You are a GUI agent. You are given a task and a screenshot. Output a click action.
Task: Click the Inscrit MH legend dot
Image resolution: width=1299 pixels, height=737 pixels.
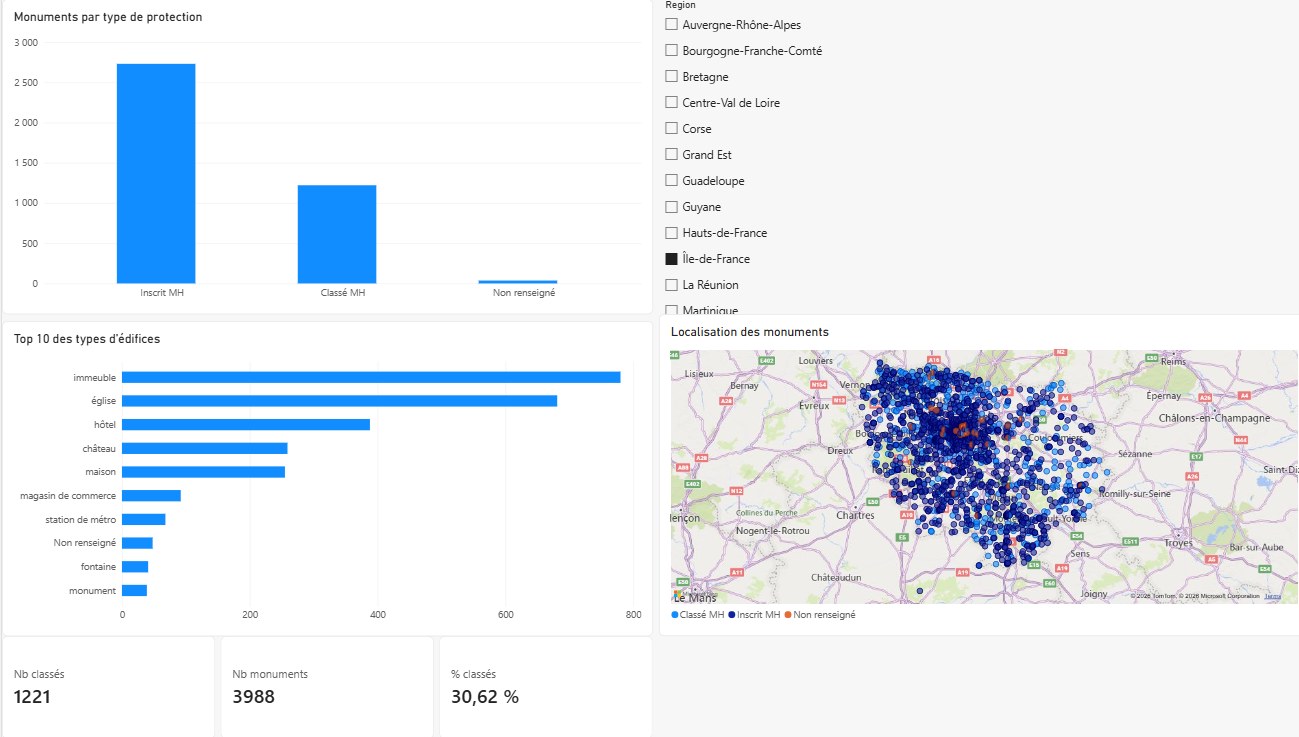point(732,615)
